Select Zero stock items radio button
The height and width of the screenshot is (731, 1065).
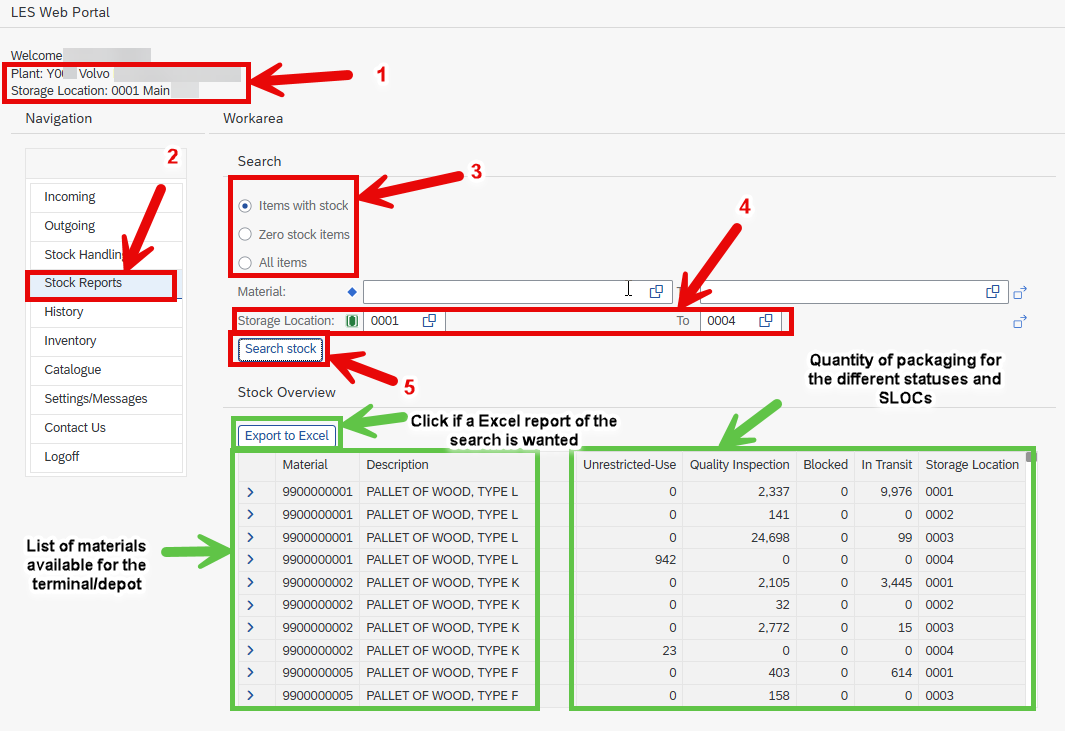[245, 234]
